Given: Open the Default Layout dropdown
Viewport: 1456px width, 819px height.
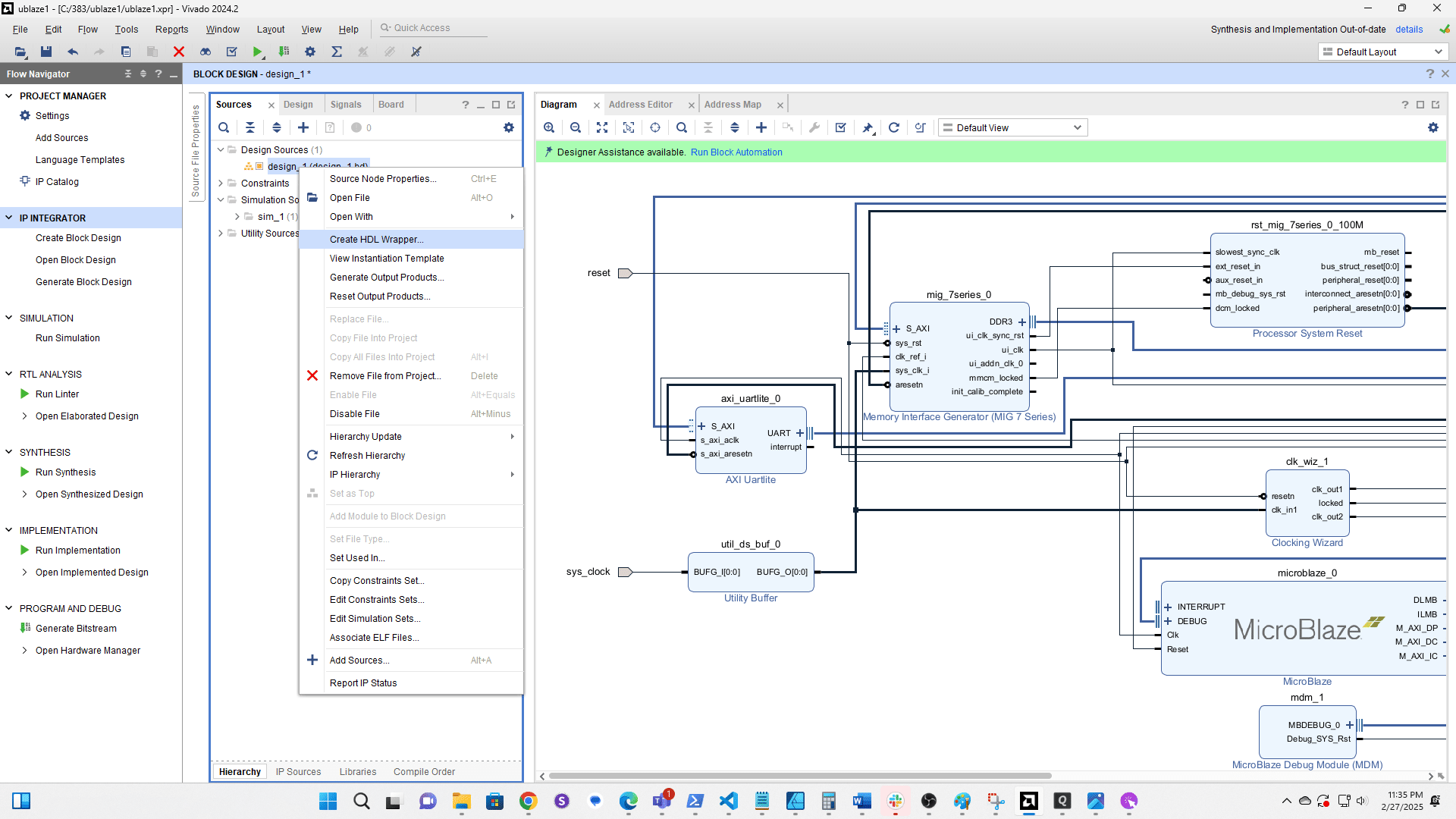Looking at the screenshot, I should pos(1382,52).
